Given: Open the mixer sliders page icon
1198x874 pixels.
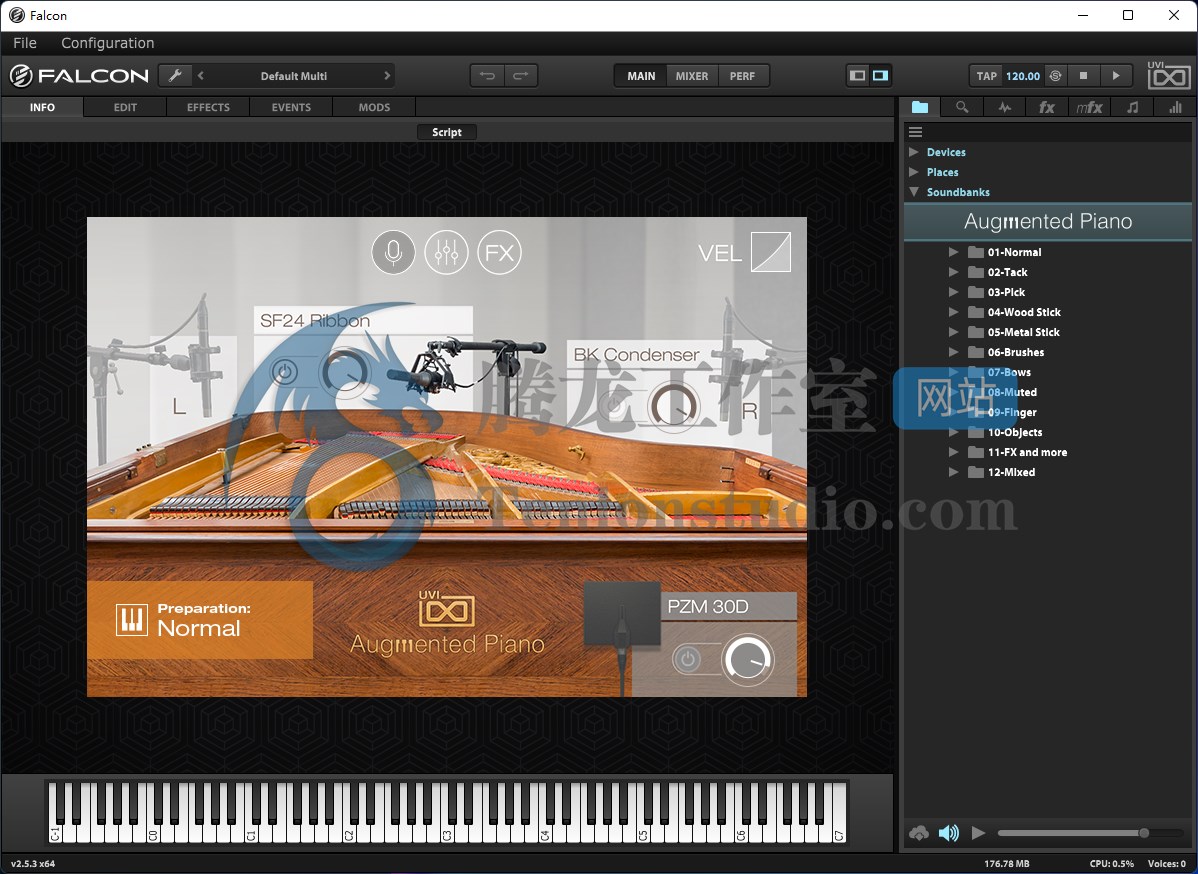Looking at the screenshot, I should pos(446,252).
